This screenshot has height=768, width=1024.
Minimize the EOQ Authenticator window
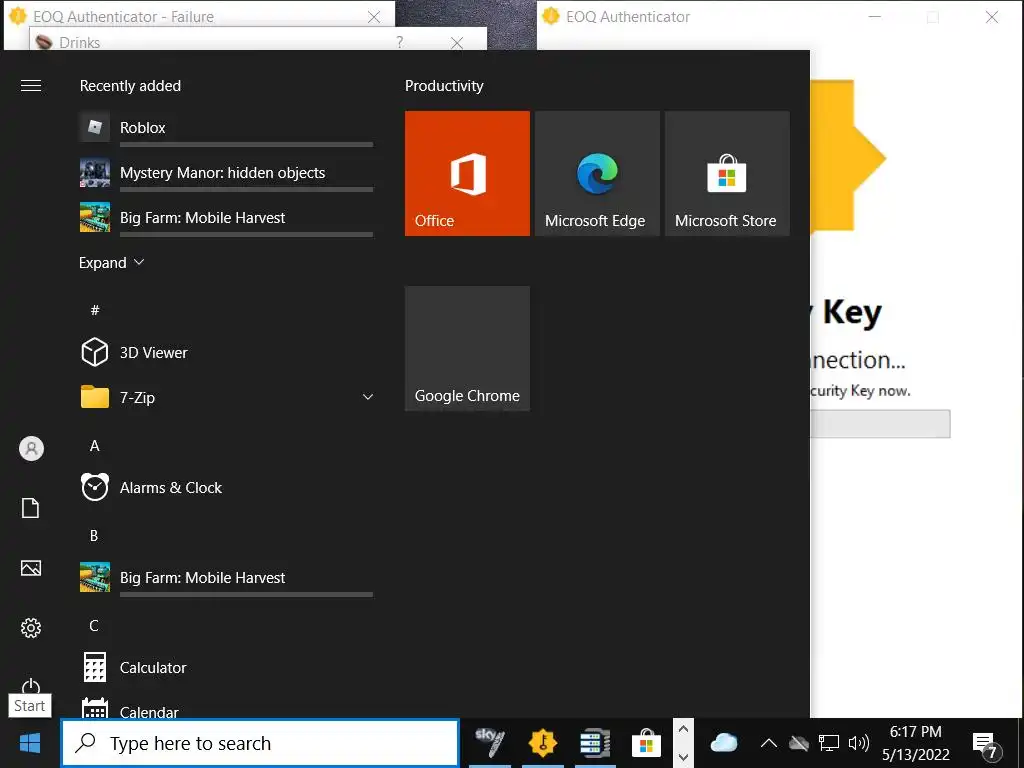click(874, 17)
